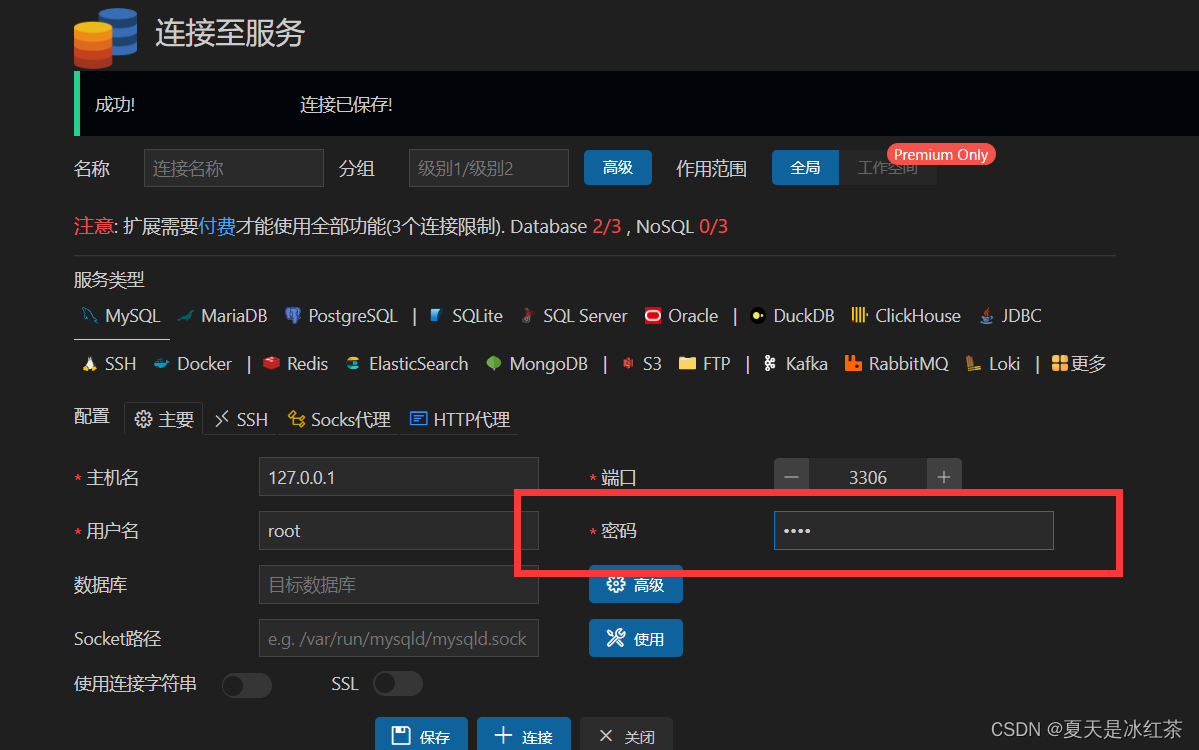Click the 用户名 field containing root
Image resolution: width=1199 pixels, height=750 pixels.
398,531
